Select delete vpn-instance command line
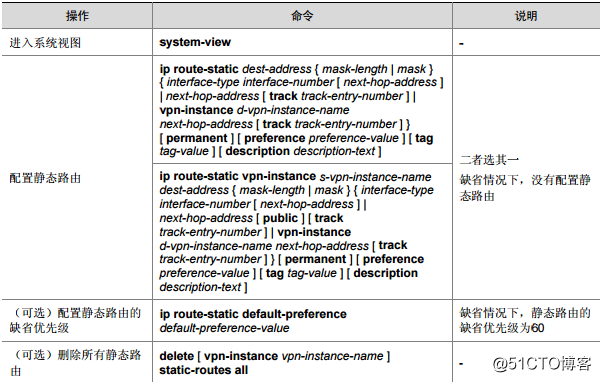Screen dimensions: 601x382 coord(275,356)
